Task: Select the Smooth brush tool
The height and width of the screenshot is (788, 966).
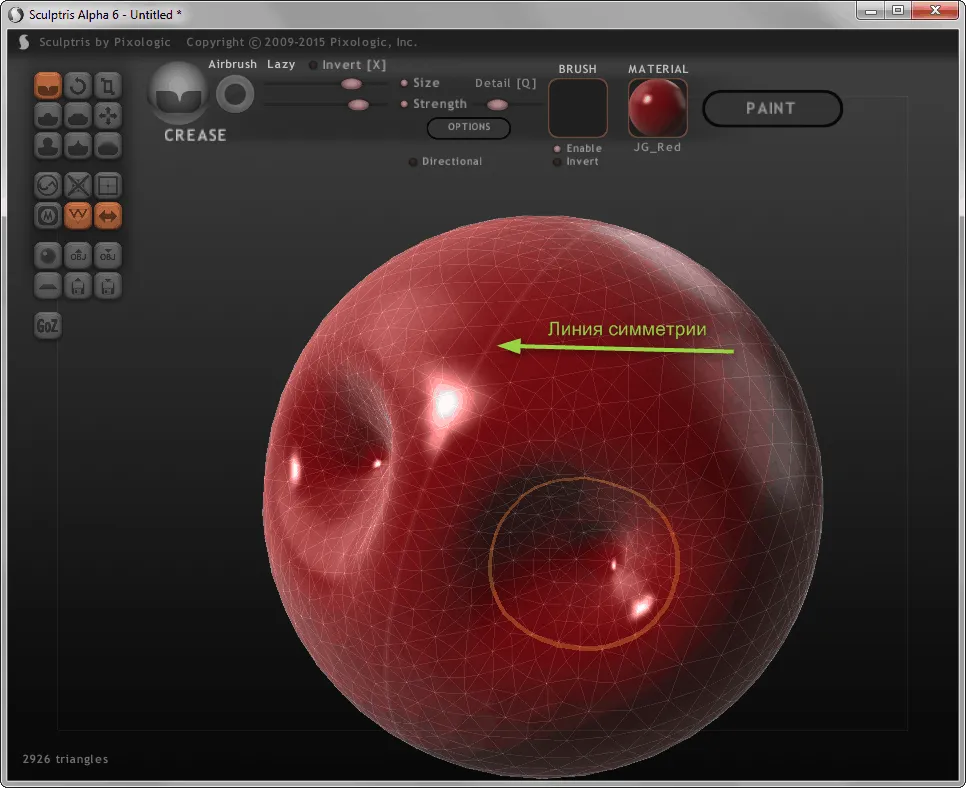Action: point(108,146)
